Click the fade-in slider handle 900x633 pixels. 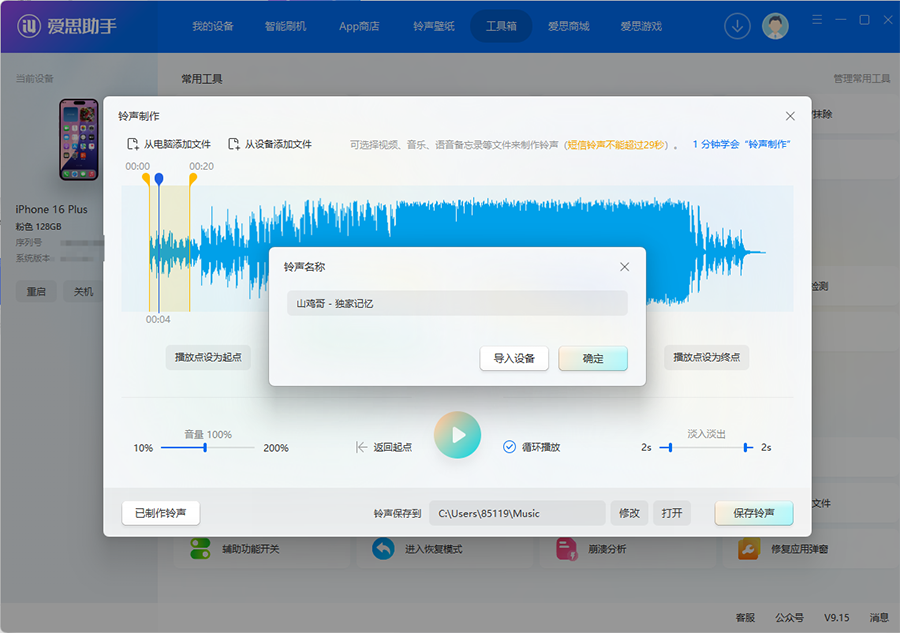point(670,447)
